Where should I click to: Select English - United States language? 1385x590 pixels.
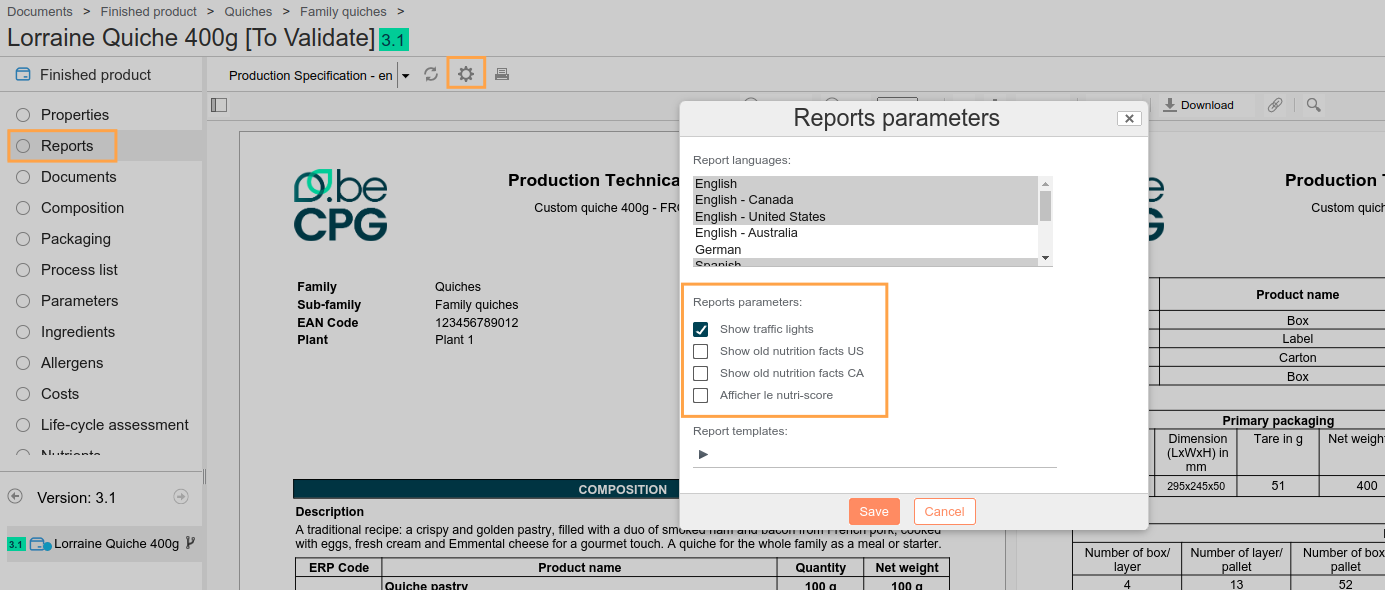866,217
